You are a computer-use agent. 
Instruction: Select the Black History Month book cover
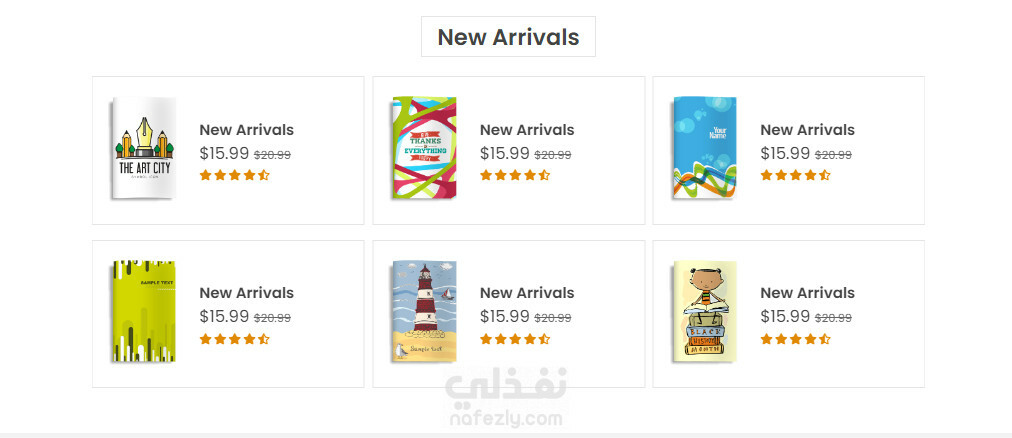tap(705, 312)
